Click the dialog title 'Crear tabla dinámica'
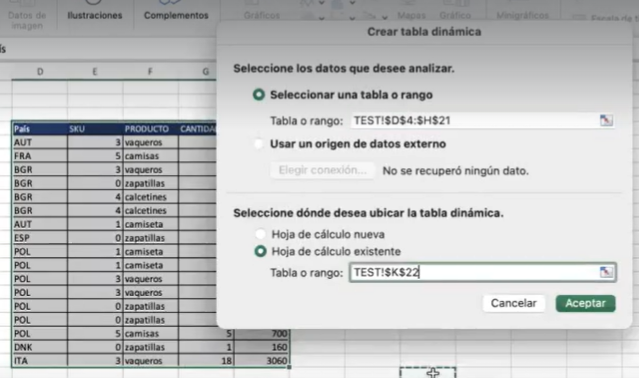639x378 pixels. pyautogui.click(x=424, y=32)
